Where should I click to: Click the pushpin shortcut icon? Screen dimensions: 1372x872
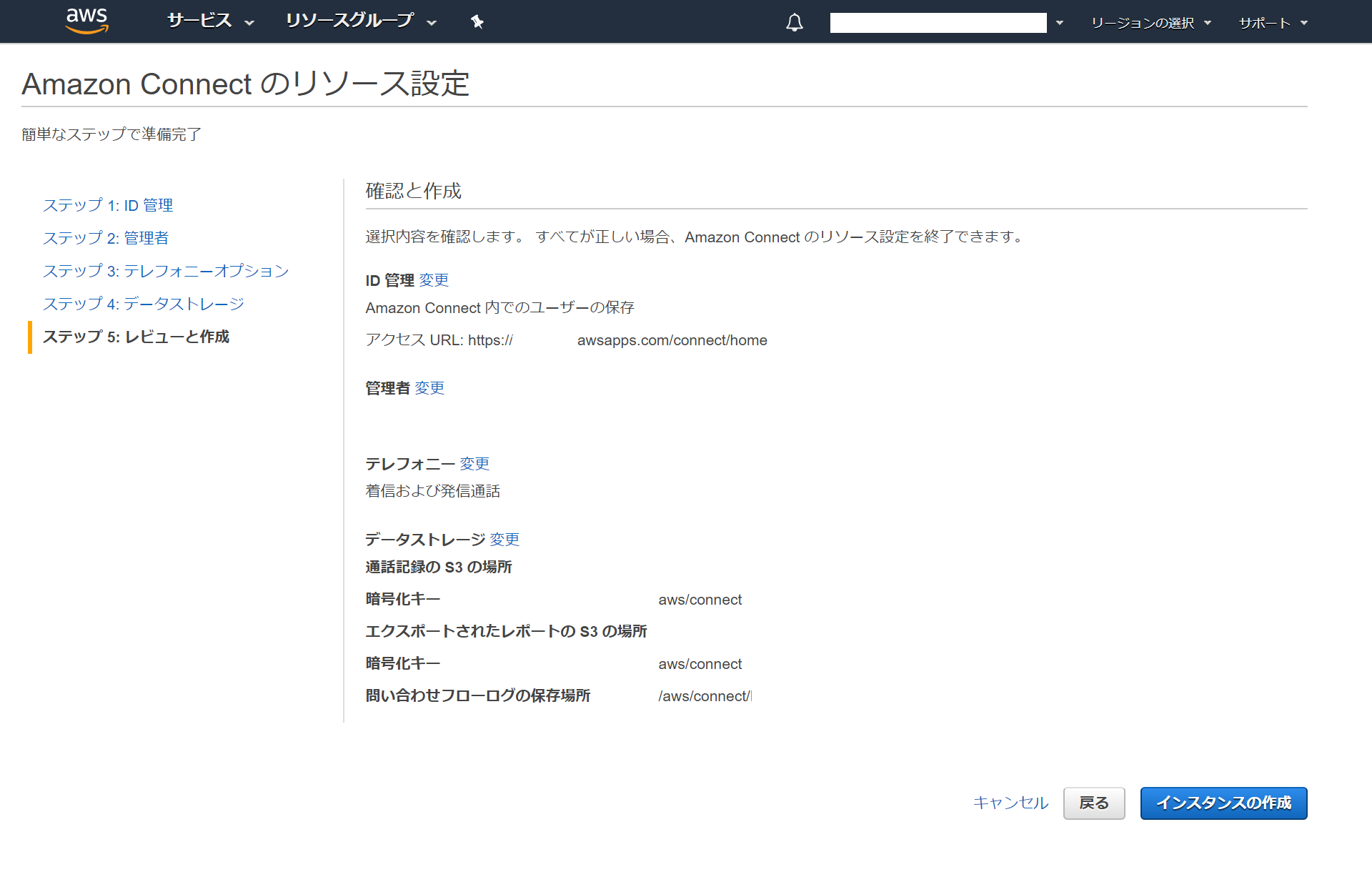pos(477,22)
